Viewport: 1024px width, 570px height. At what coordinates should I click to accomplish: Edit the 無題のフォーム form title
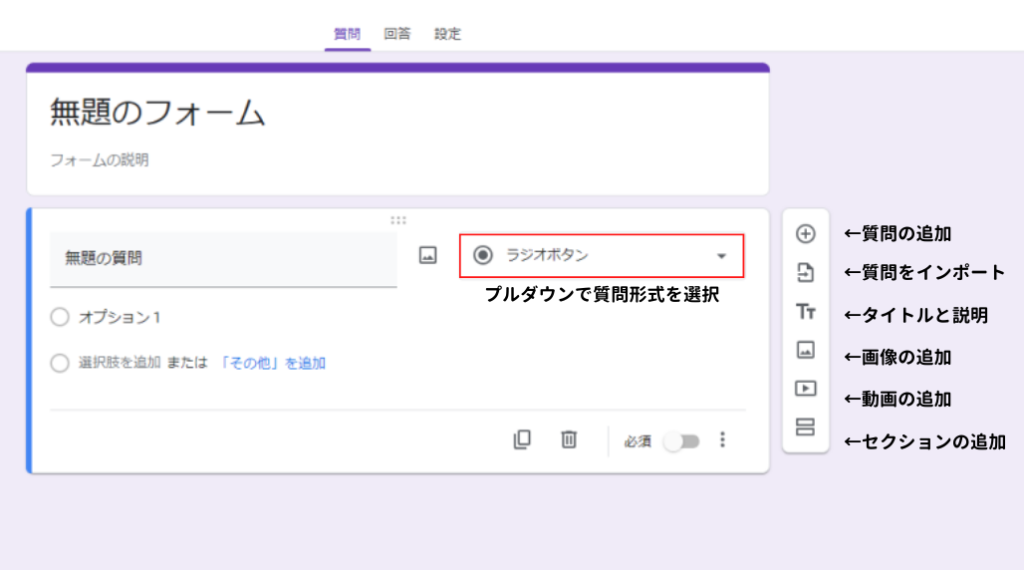point(158,113)
